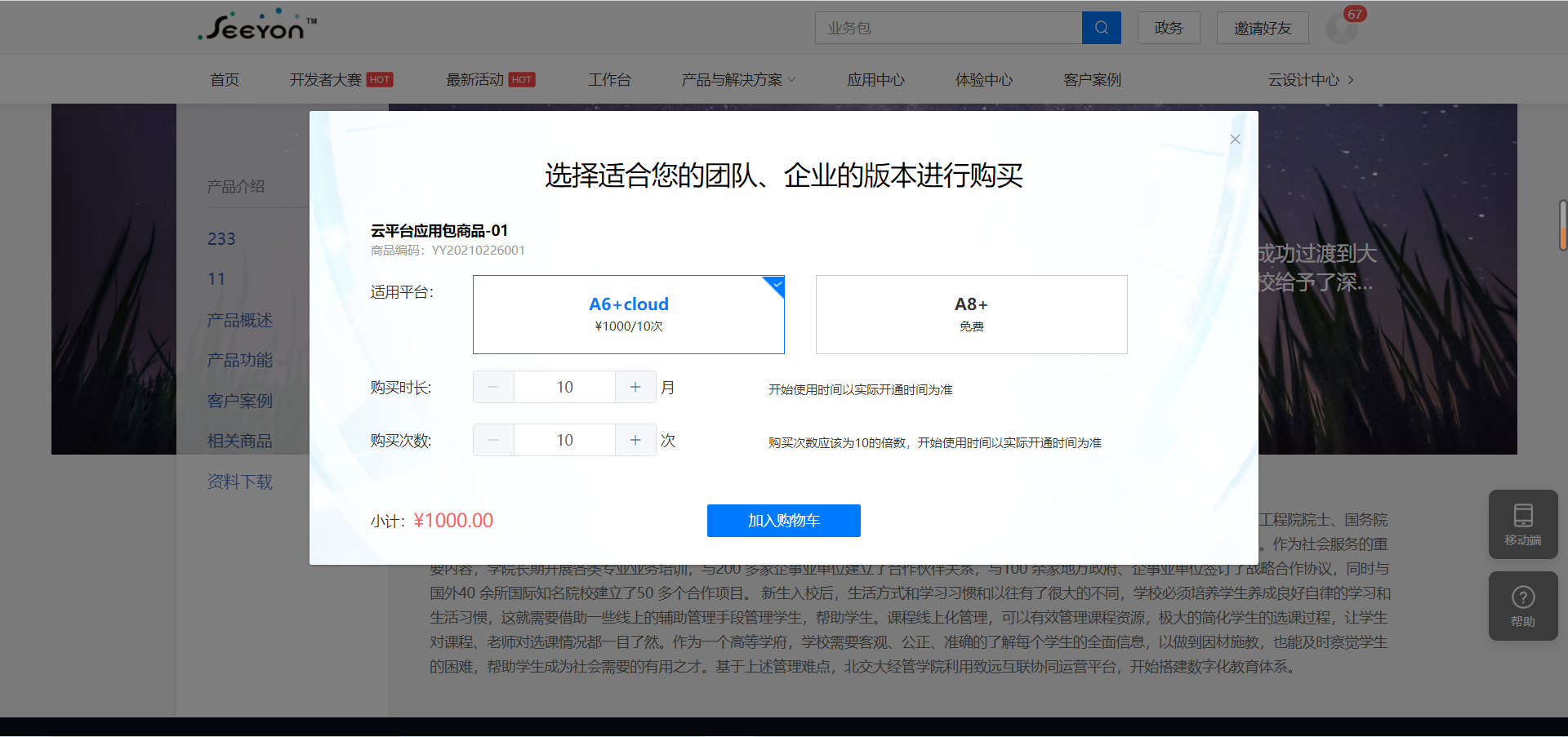Open 客户案例 in top navigation
This screenshot has height=737, width=1568.
pyautogui.click(x=1092, y=80)
